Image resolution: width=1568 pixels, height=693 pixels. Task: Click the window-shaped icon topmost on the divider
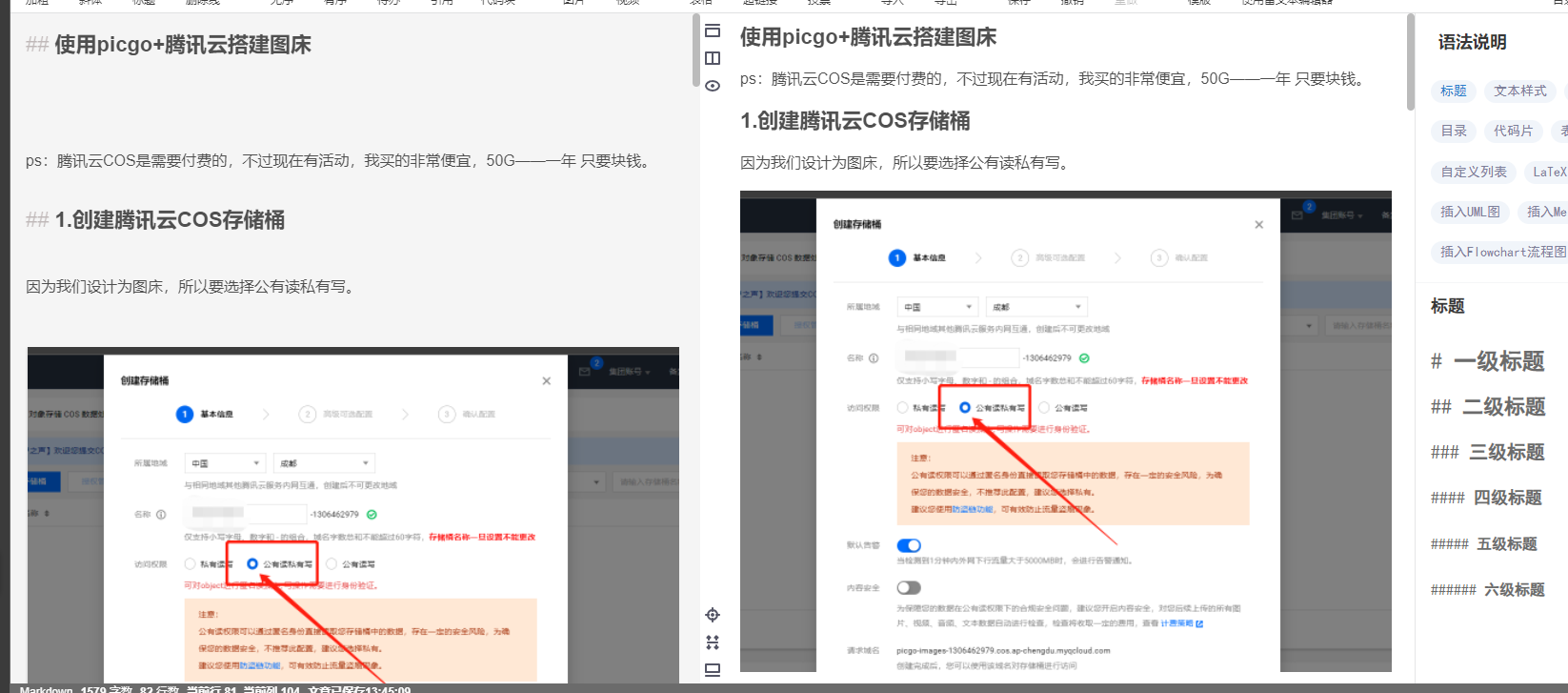(713, 31)
